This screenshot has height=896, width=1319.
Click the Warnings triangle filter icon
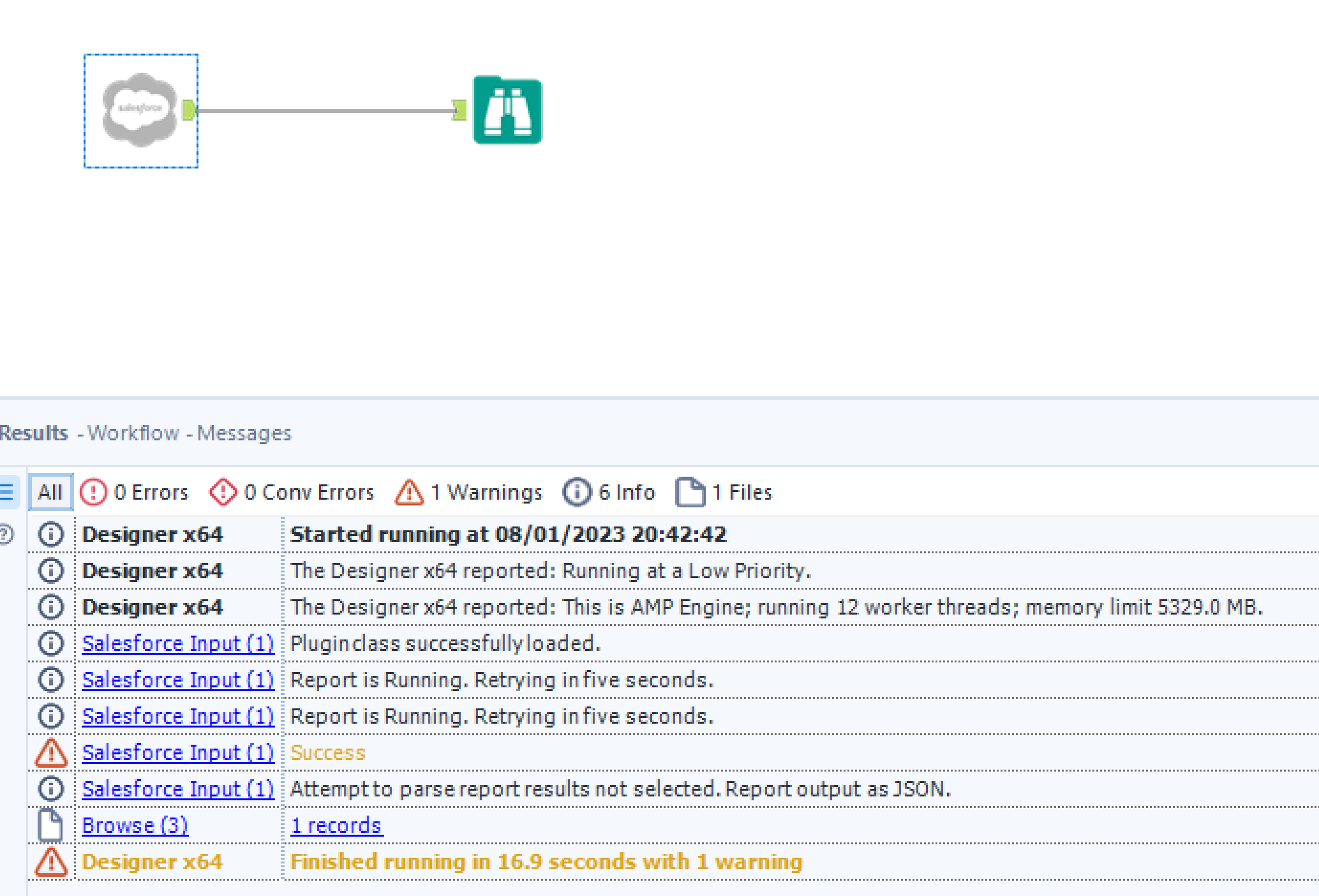[409, 491]
